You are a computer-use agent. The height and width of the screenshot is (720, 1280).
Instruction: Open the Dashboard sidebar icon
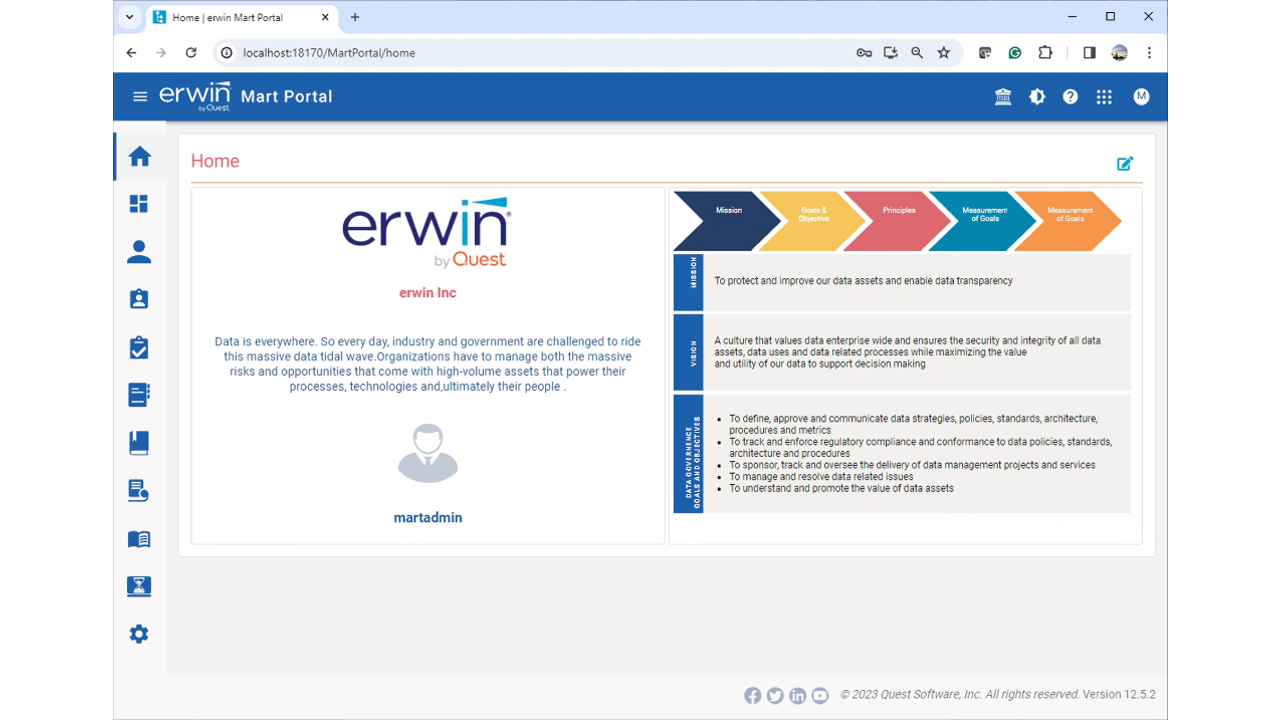pos(139,204)
